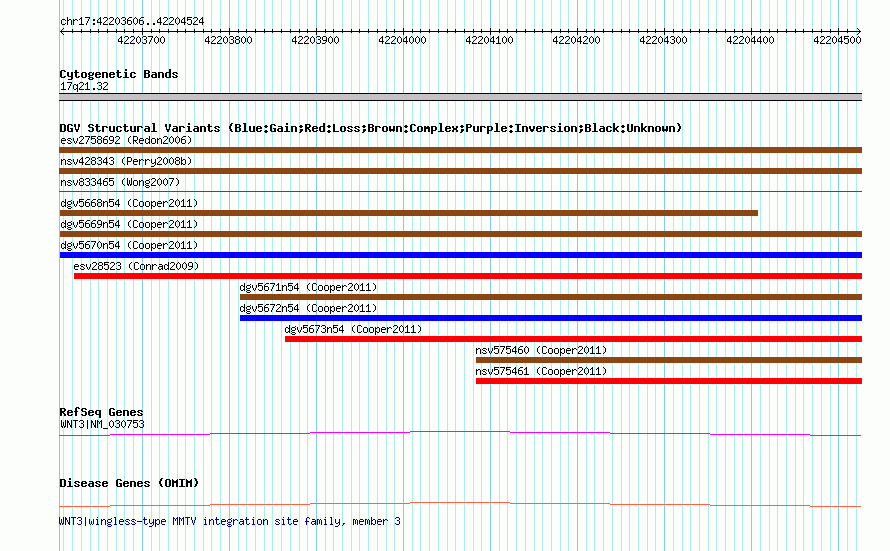The height and width of the screenshot is (551, 890).
Task: Select the blue gain bar under dgv5670n54
Action: pos(460,255)
